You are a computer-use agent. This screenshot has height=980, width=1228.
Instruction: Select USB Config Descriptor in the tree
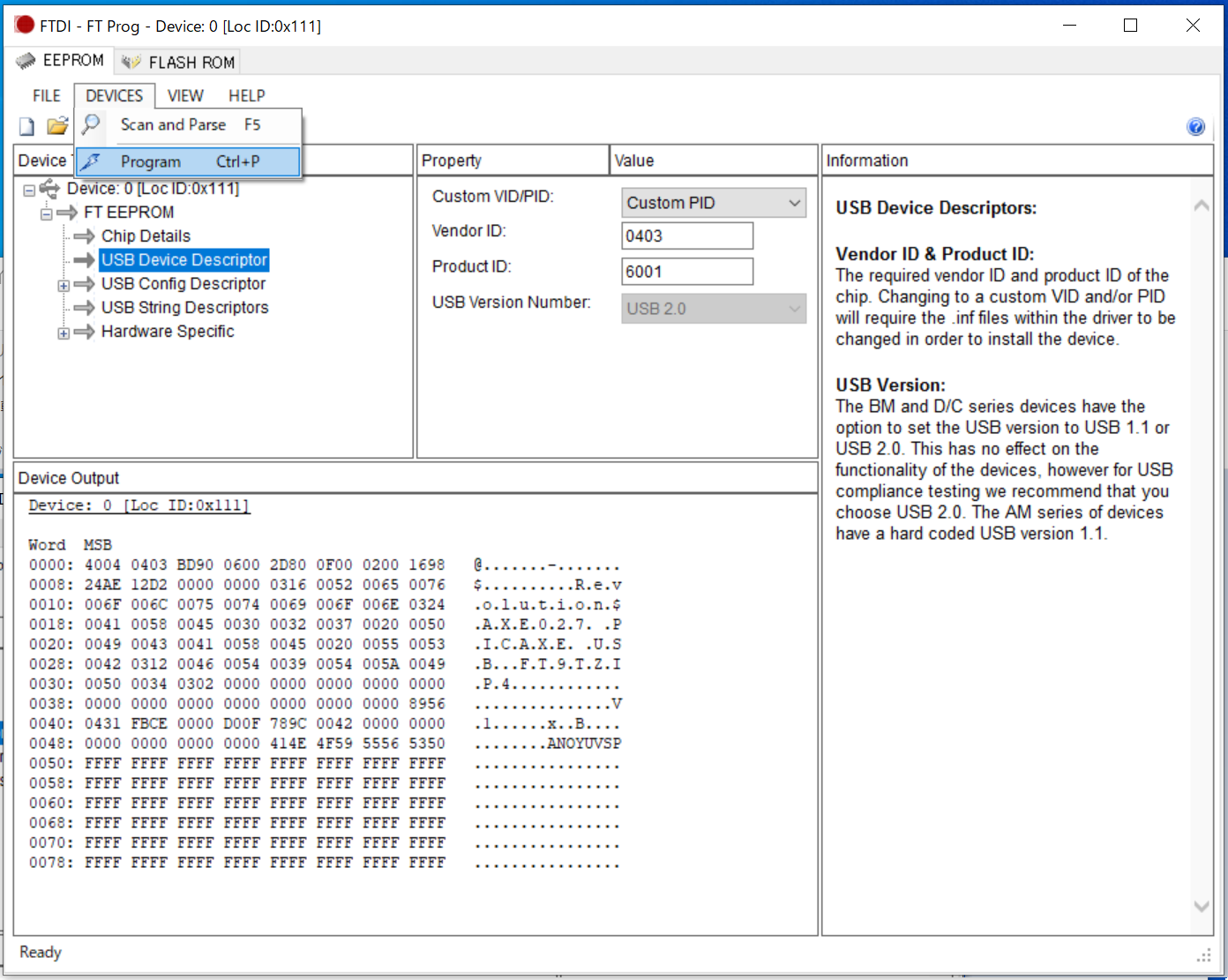point(183,283)
